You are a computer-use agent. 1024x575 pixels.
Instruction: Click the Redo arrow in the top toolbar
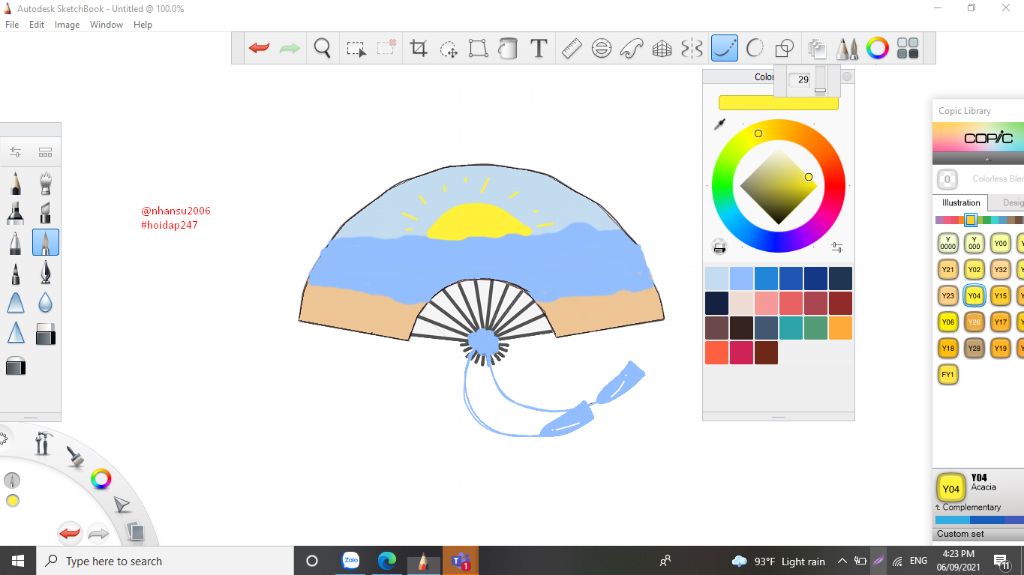(x=289, y=48)
